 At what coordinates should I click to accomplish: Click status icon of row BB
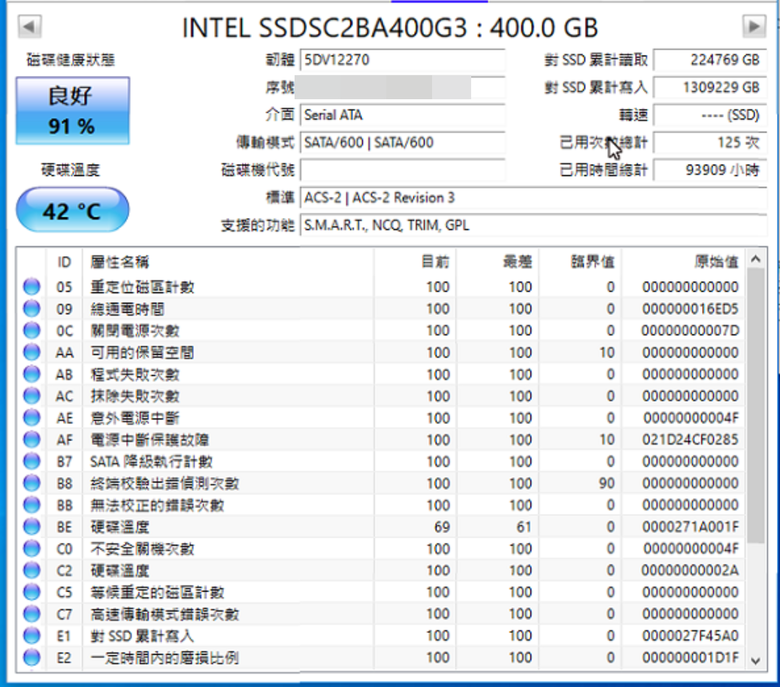pyautogui.click(x=32, y=505)
